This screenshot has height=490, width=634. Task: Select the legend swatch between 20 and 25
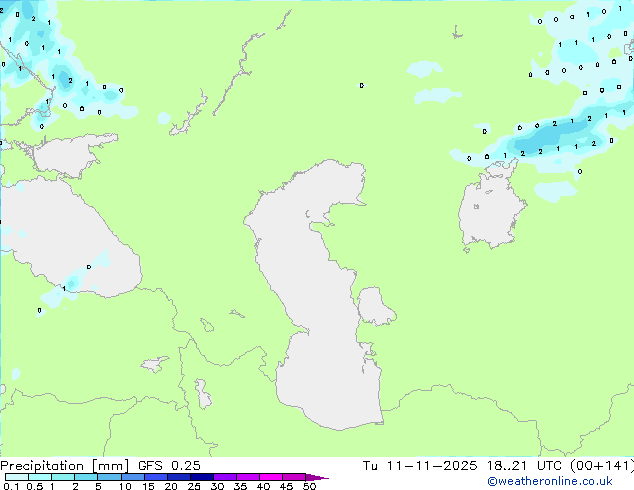click(x=178, y=477)
